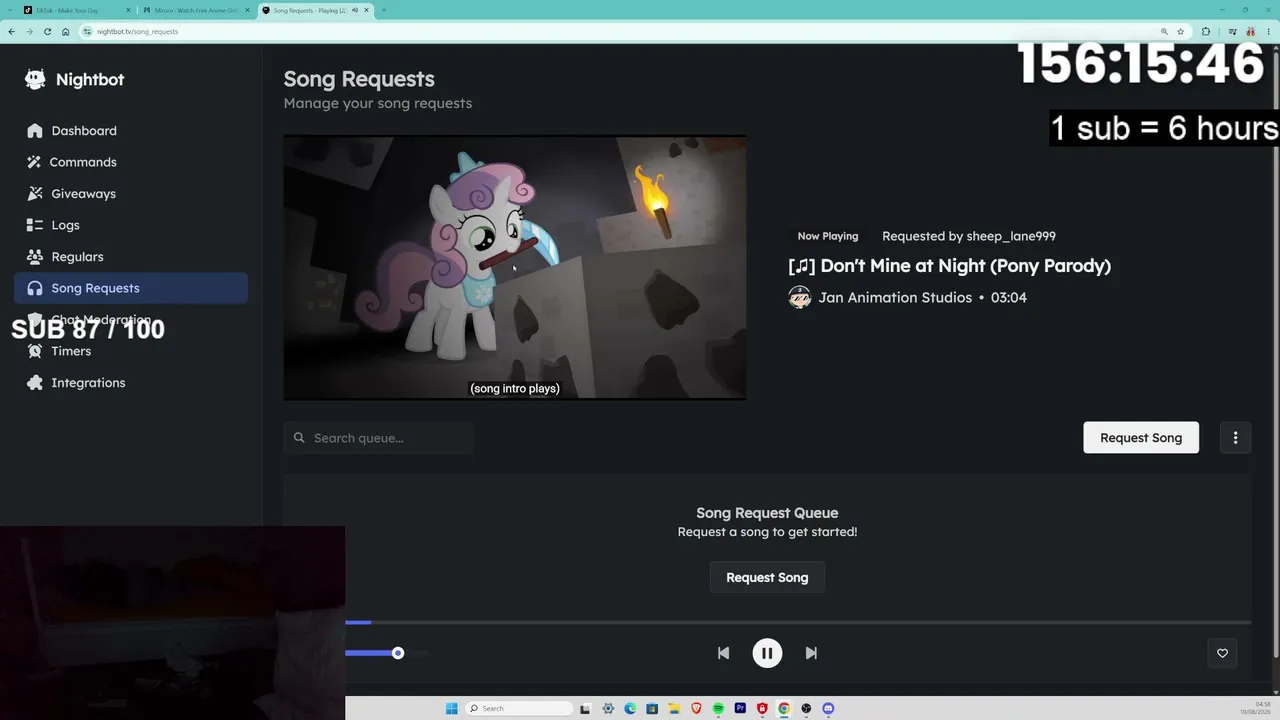The image size is (1280, 720).
Task: Open the Regulars page
Action: point(131,257)
